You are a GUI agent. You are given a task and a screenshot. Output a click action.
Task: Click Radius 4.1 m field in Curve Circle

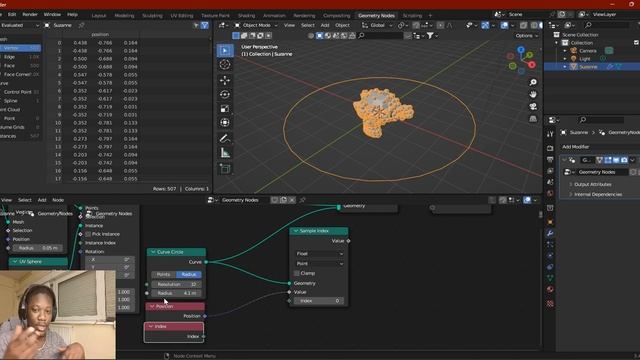176,293
